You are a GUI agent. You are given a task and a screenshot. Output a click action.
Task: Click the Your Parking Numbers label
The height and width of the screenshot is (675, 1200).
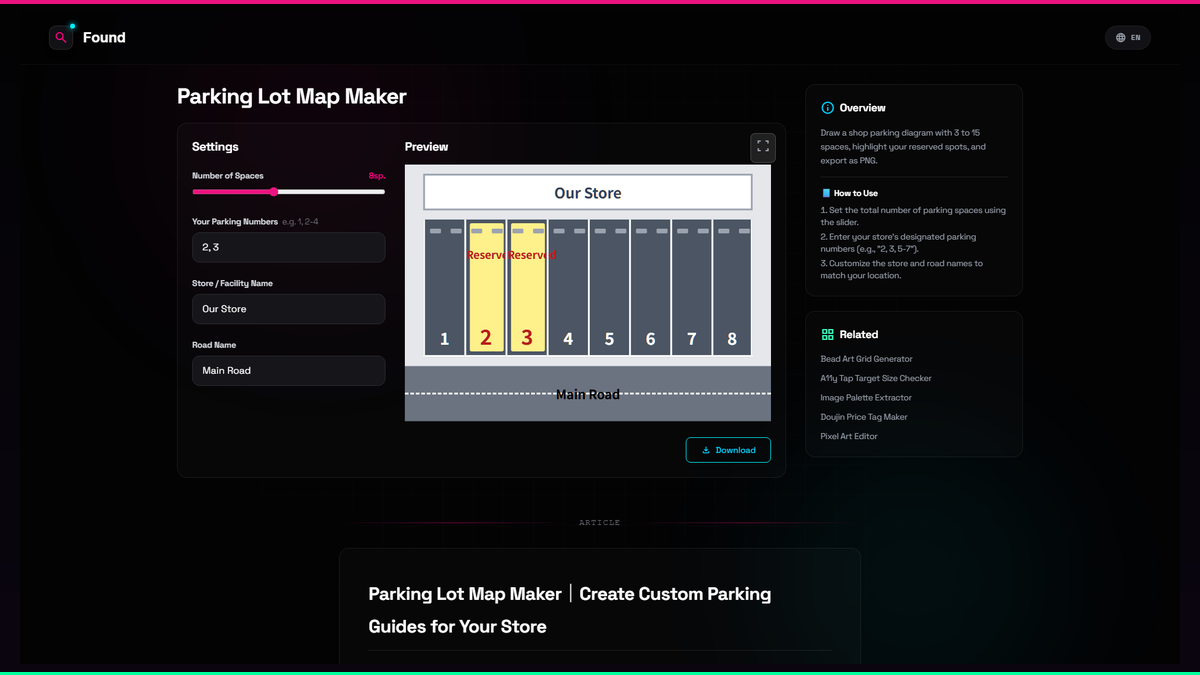(x=235, y=222)
